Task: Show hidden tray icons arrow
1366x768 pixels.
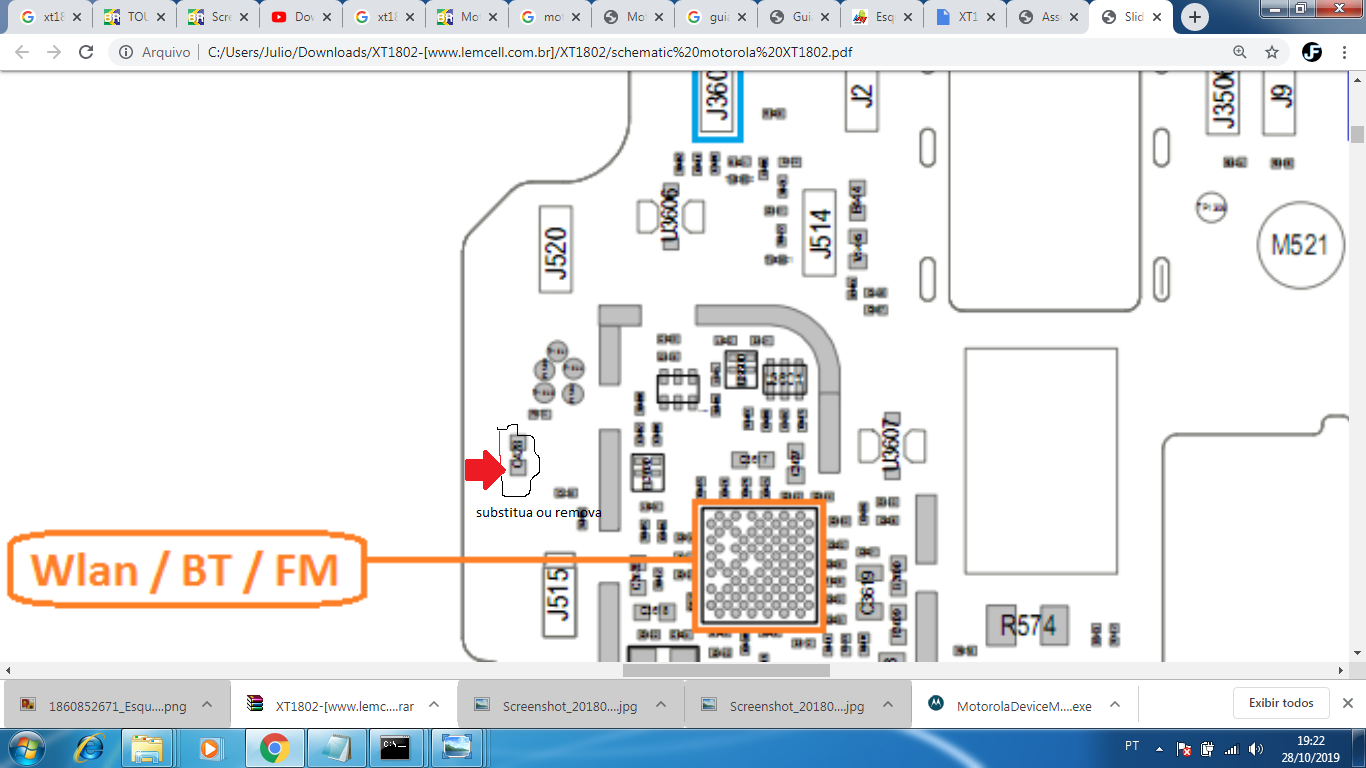Action: pyautogui.click(x=1160, y=748)
